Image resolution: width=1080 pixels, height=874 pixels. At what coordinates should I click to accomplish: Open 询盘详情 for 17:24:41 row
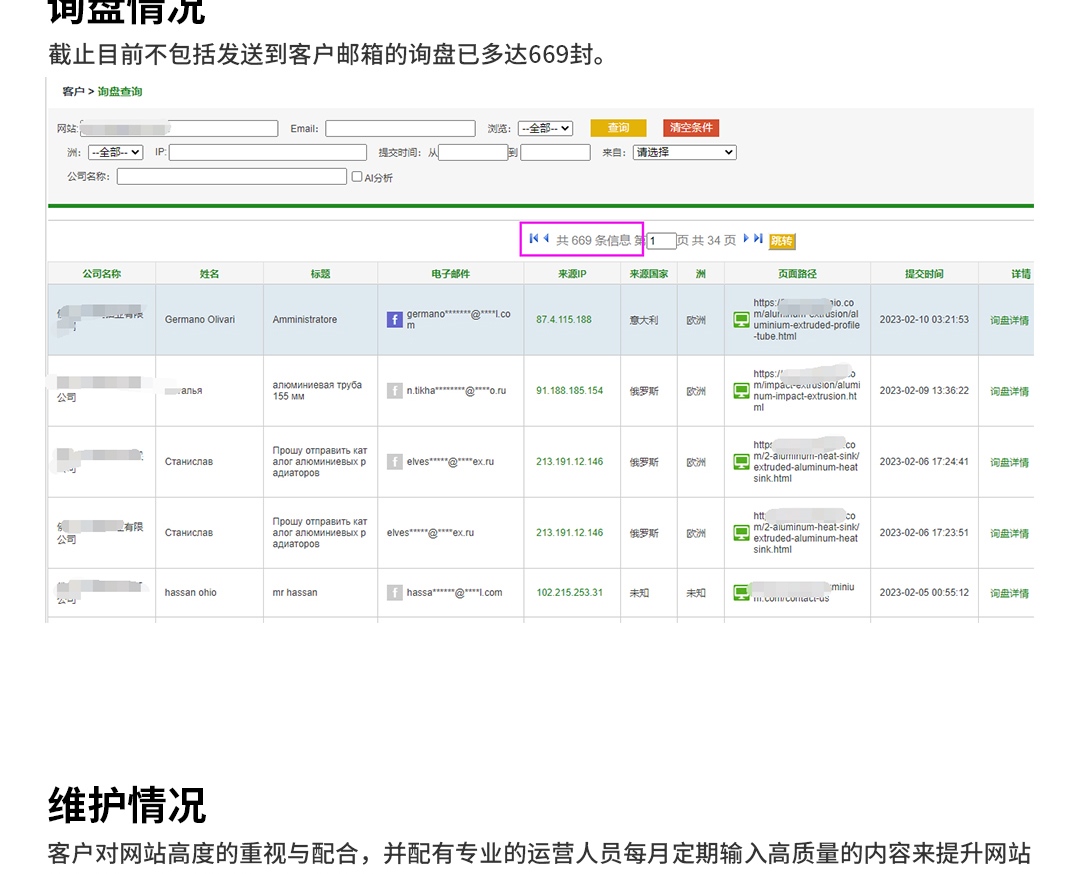pos(1009,462)
